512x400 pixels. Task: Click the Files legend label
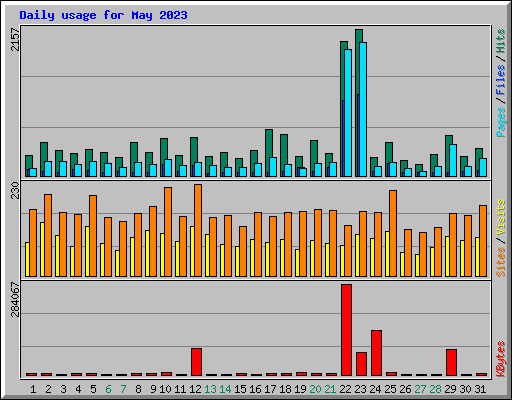pos(501,80)
